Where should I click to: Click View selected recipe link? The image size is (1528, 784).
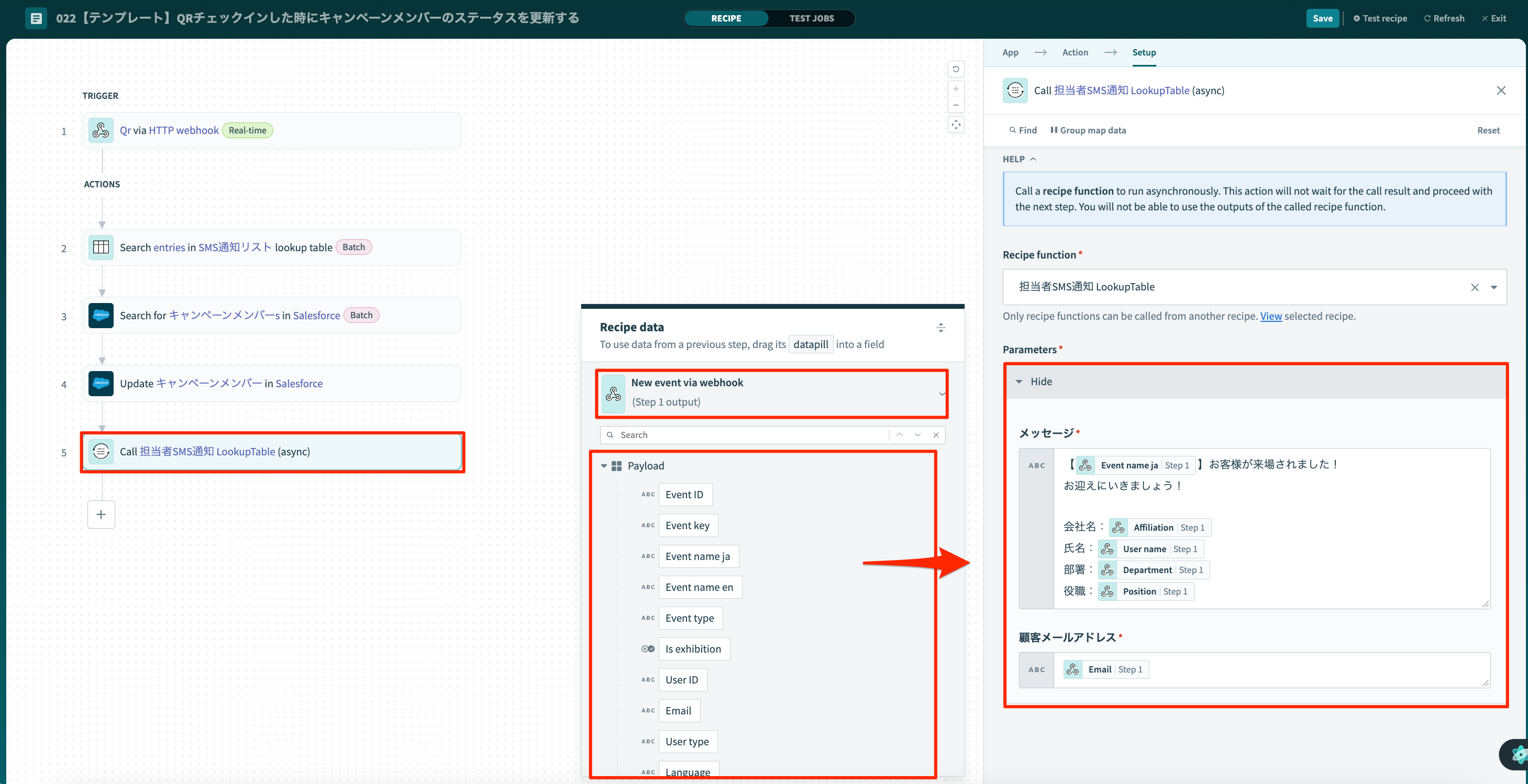pyautogui.click(x=1270, y=316)
